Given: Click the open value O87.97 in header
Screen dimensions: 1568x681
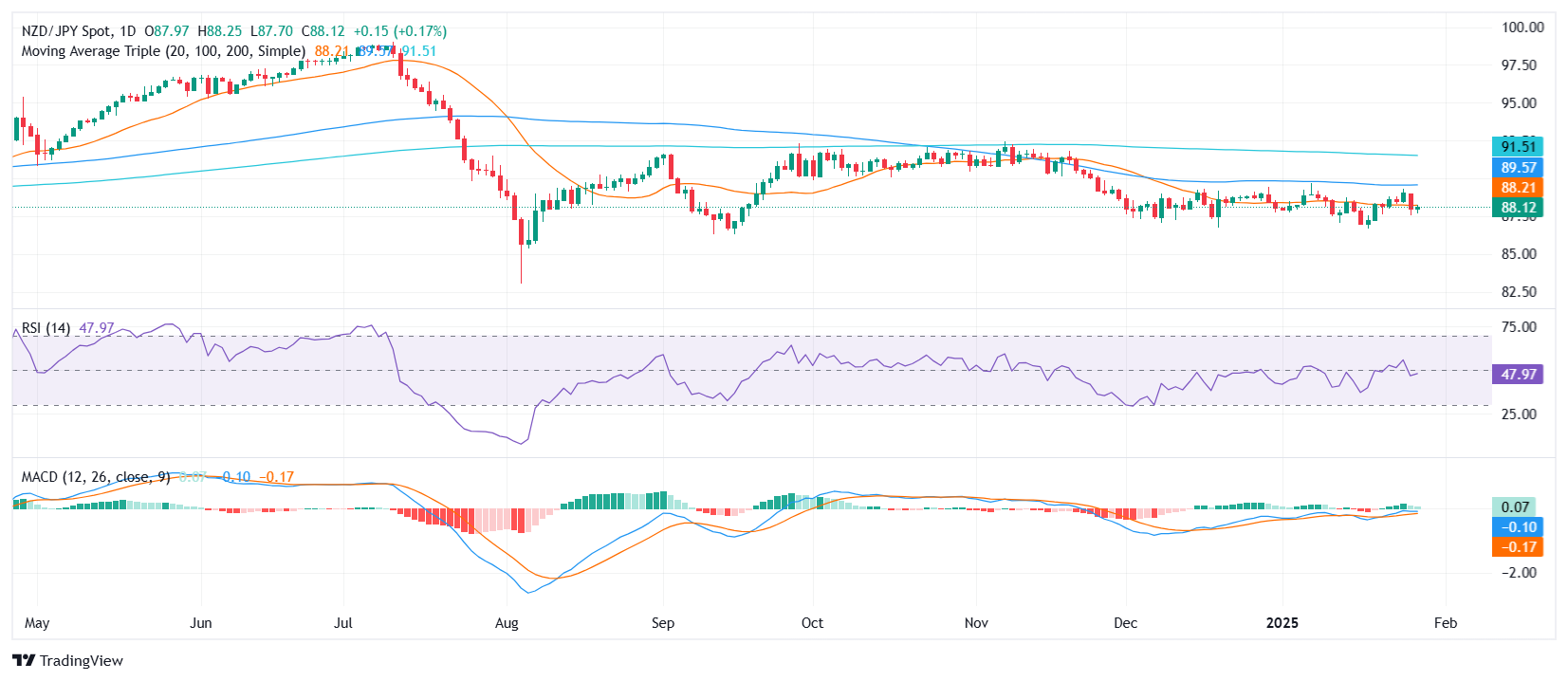Looking at the screenshot, I should pyautogui.click(x=167, y=31).
